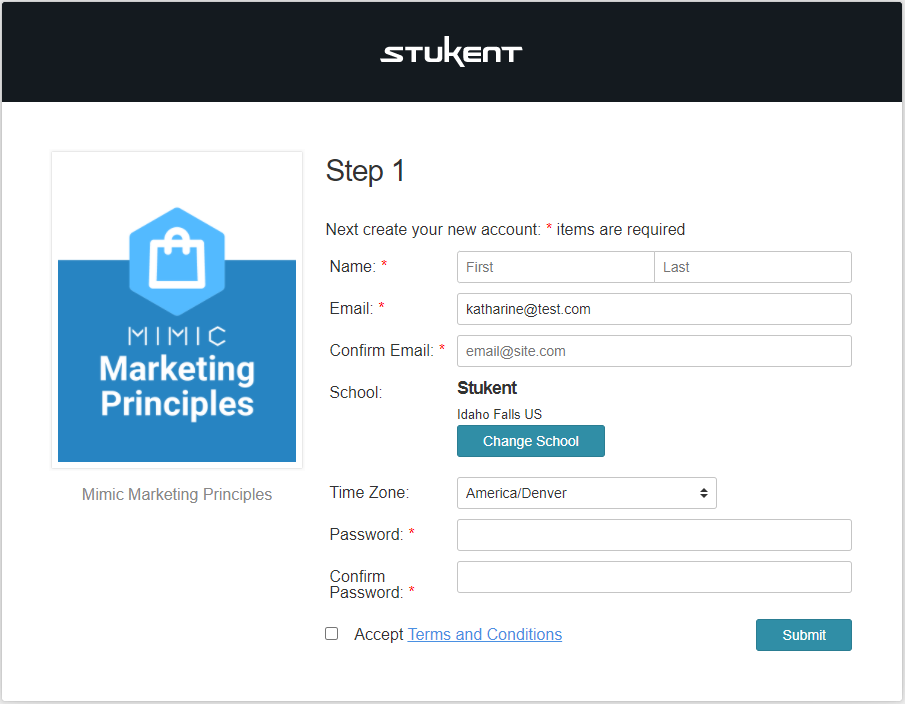This screenshot has width=905, height=704.
Task: Click the Idaho Falls US location text
Action: tap(500, 414)
